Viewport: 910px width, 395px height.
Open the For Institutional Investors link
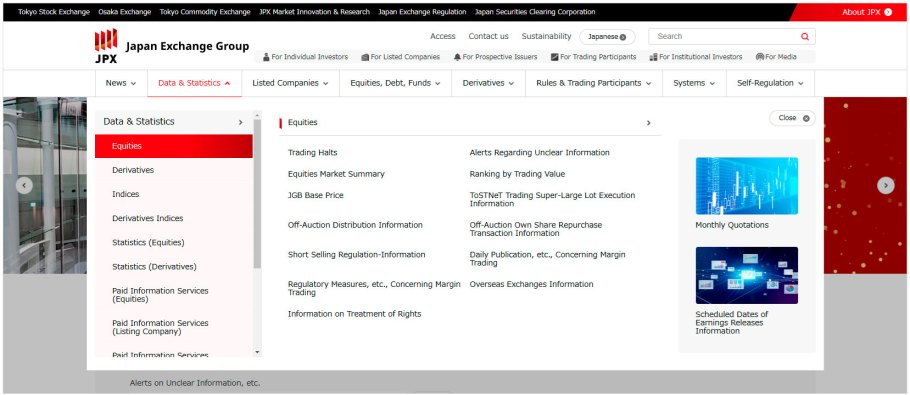point(696,57)
